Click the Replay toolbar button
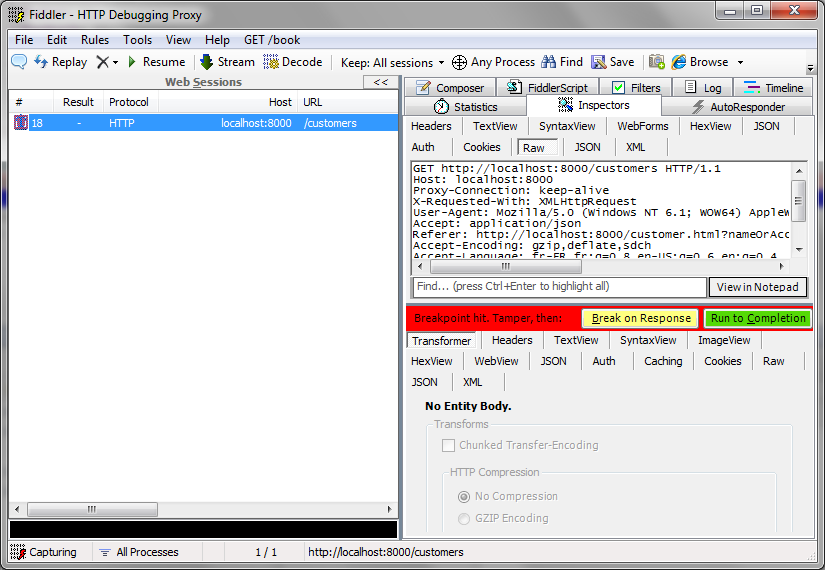This screenshot has width=825, height=570. [x=61, y=62]
